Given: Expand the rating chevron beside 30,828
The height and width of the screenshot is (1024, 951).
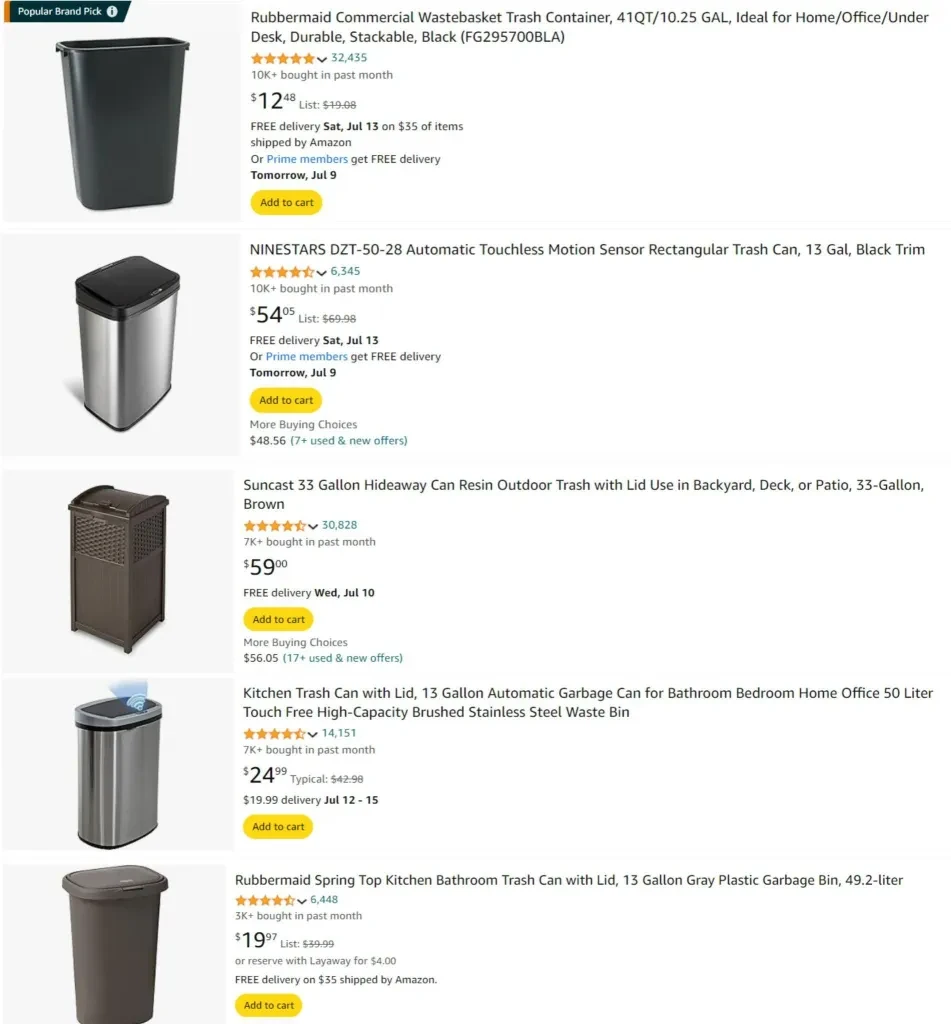Looking at the screenshot, I should tap(313, 526).
